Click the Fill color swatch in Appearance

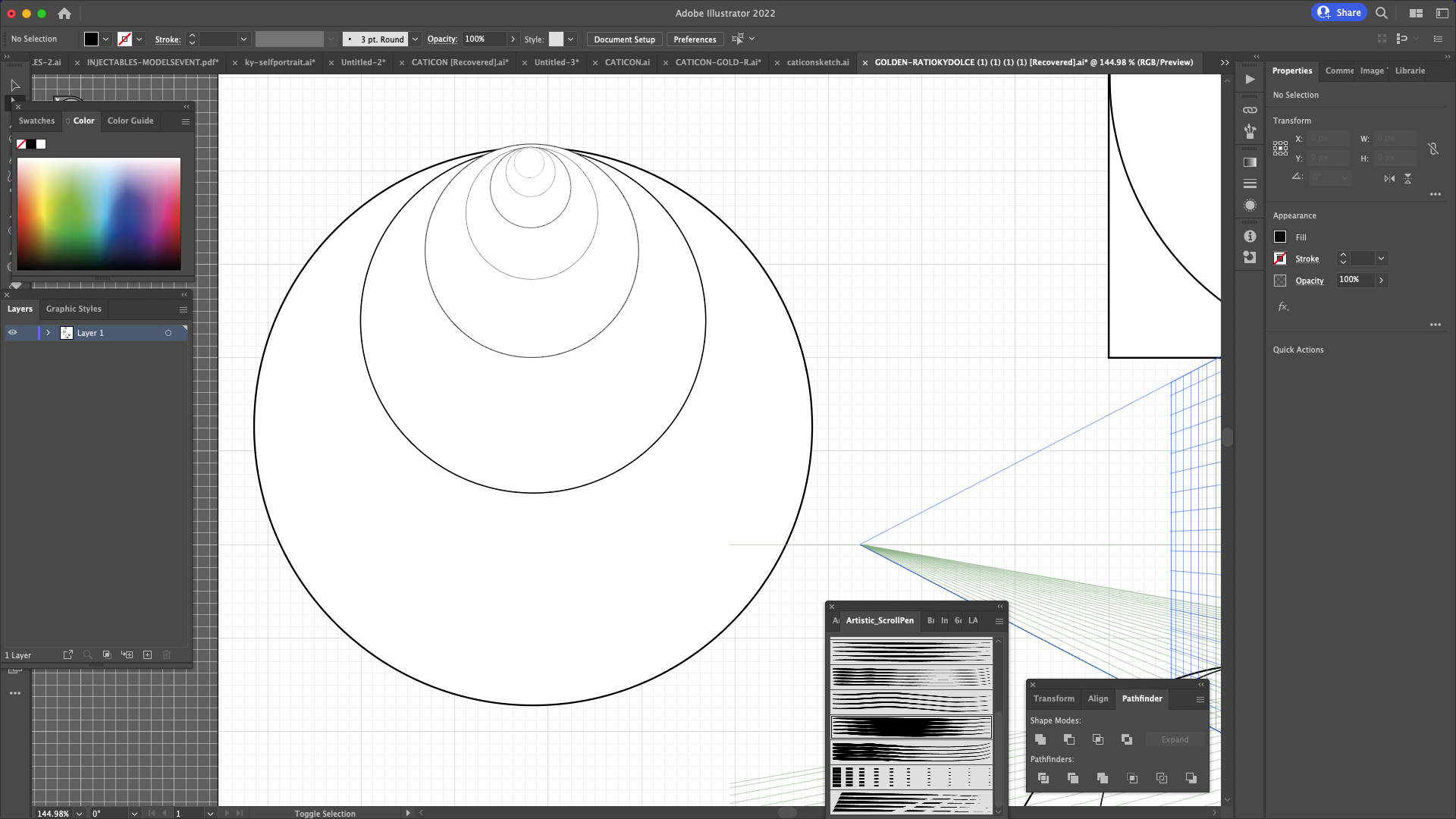[x=1280, y=237]
